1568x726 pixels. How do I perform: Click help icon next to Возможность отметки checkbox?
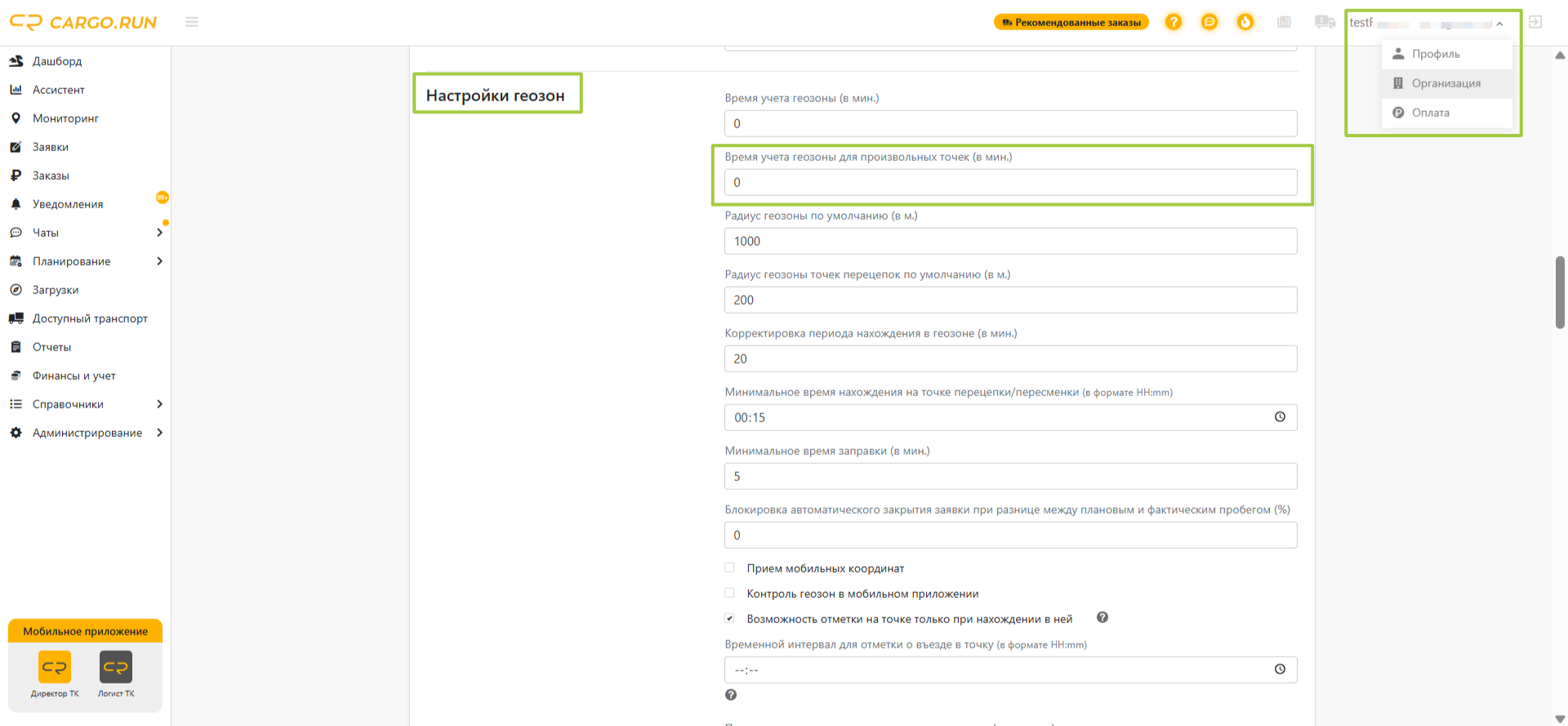click(1102, 617)
